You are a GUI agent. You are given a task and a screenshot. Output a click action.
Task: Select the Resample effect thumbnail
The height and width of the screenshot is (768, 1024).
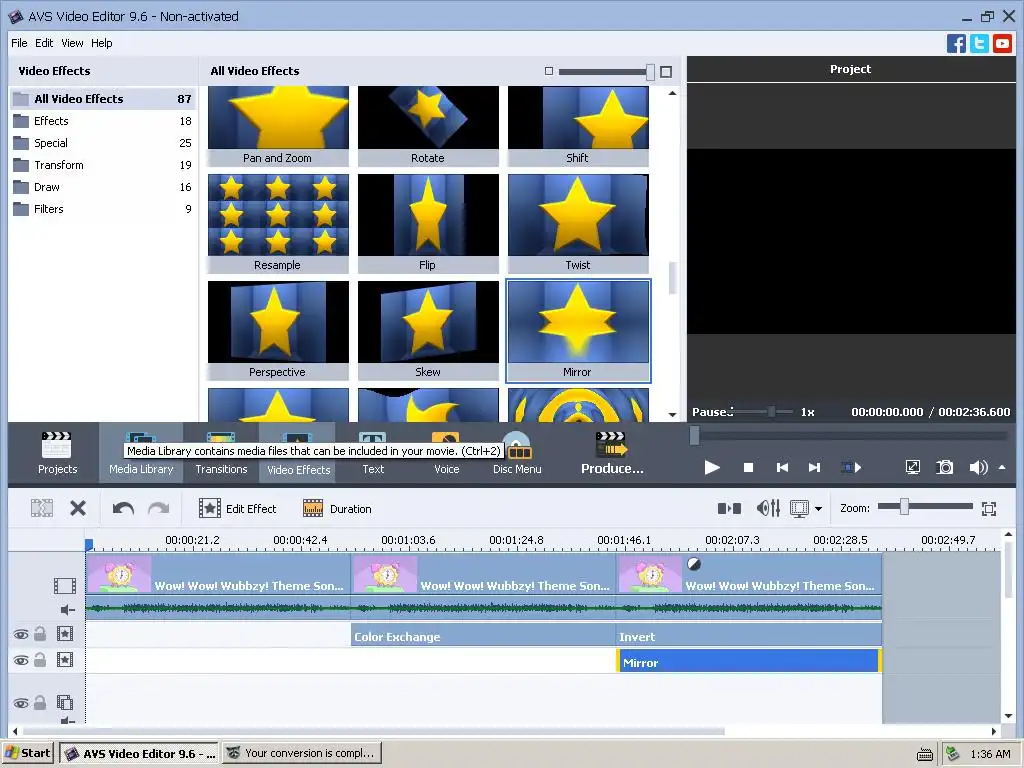point(278,223)
